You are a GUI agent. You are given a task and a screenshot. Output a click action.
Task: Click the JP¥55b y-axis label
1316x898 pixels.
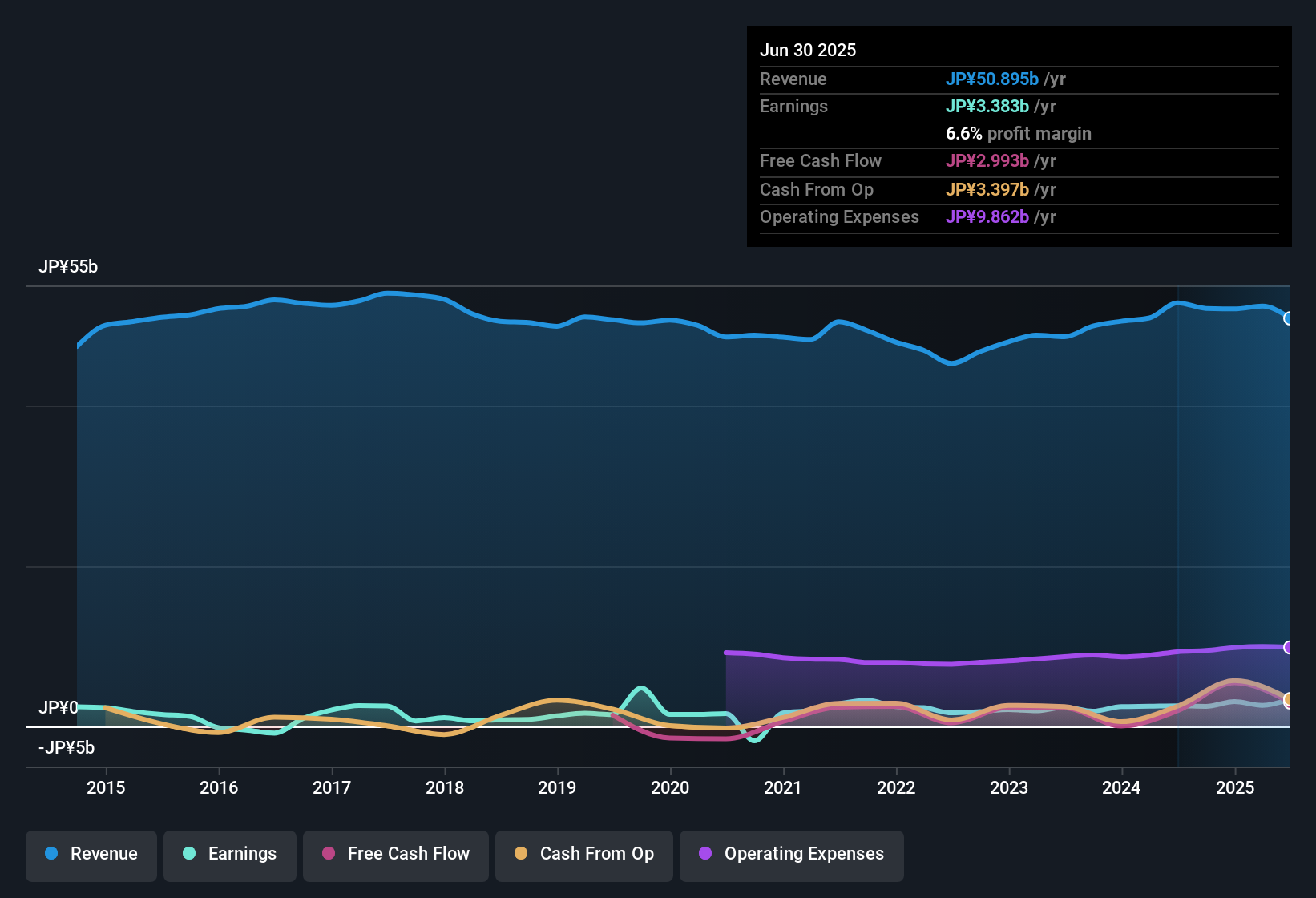pyautogui.click(x=68, y=267)
